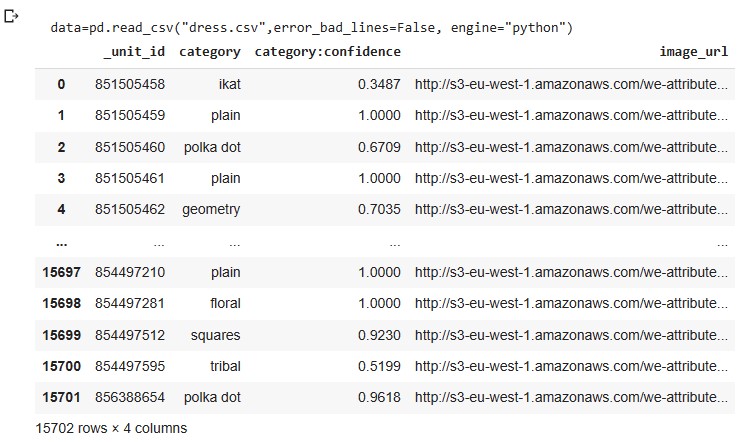Select the category column header
Screen dimensions: 746x442
click(x=210, y=52)
